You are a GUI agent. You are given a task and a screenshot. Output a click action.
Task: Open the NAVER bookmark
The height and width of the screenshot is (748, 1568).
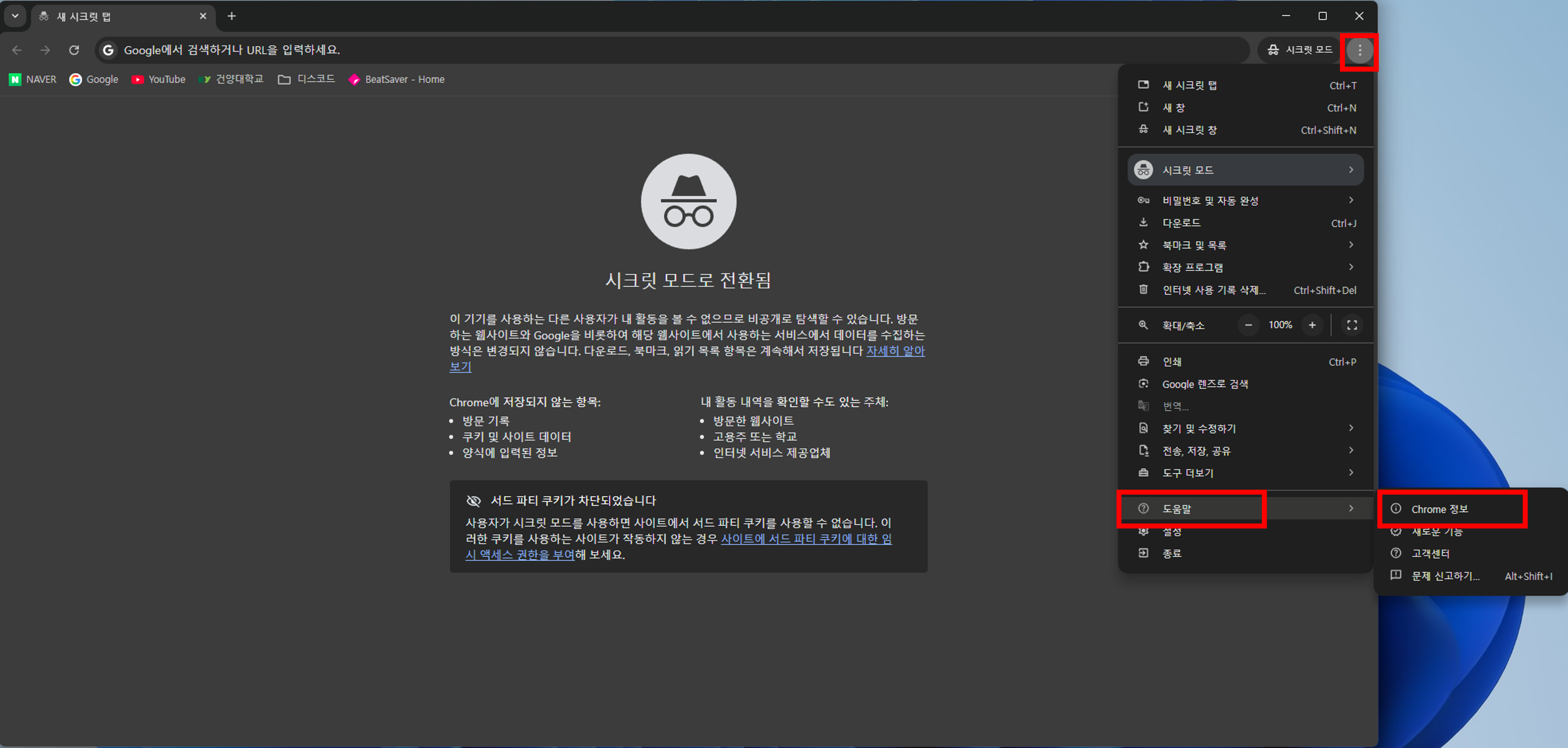tap(32, 79)
